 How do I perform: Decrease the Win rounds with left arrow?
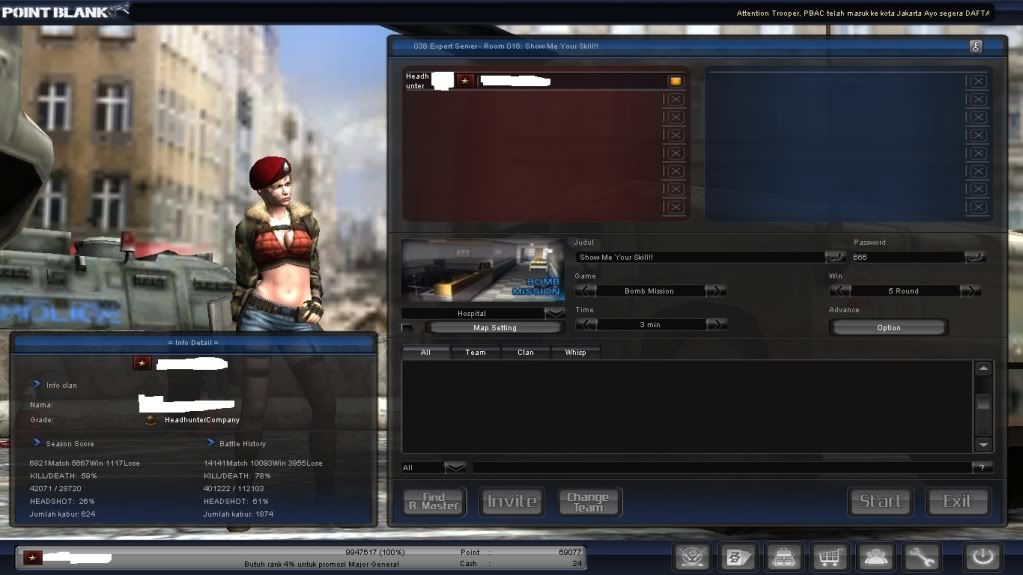(x=840, y=290)
